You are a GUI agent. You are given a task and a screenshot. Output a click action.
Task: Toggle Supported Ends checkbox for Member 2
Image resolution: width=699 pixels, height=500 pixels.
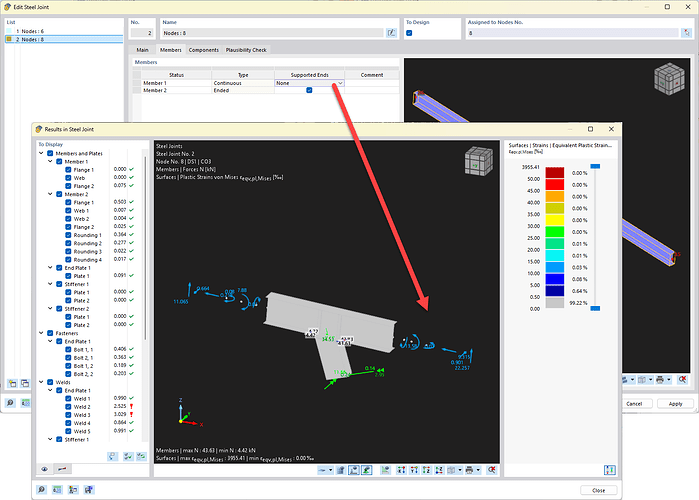point(309,90)
